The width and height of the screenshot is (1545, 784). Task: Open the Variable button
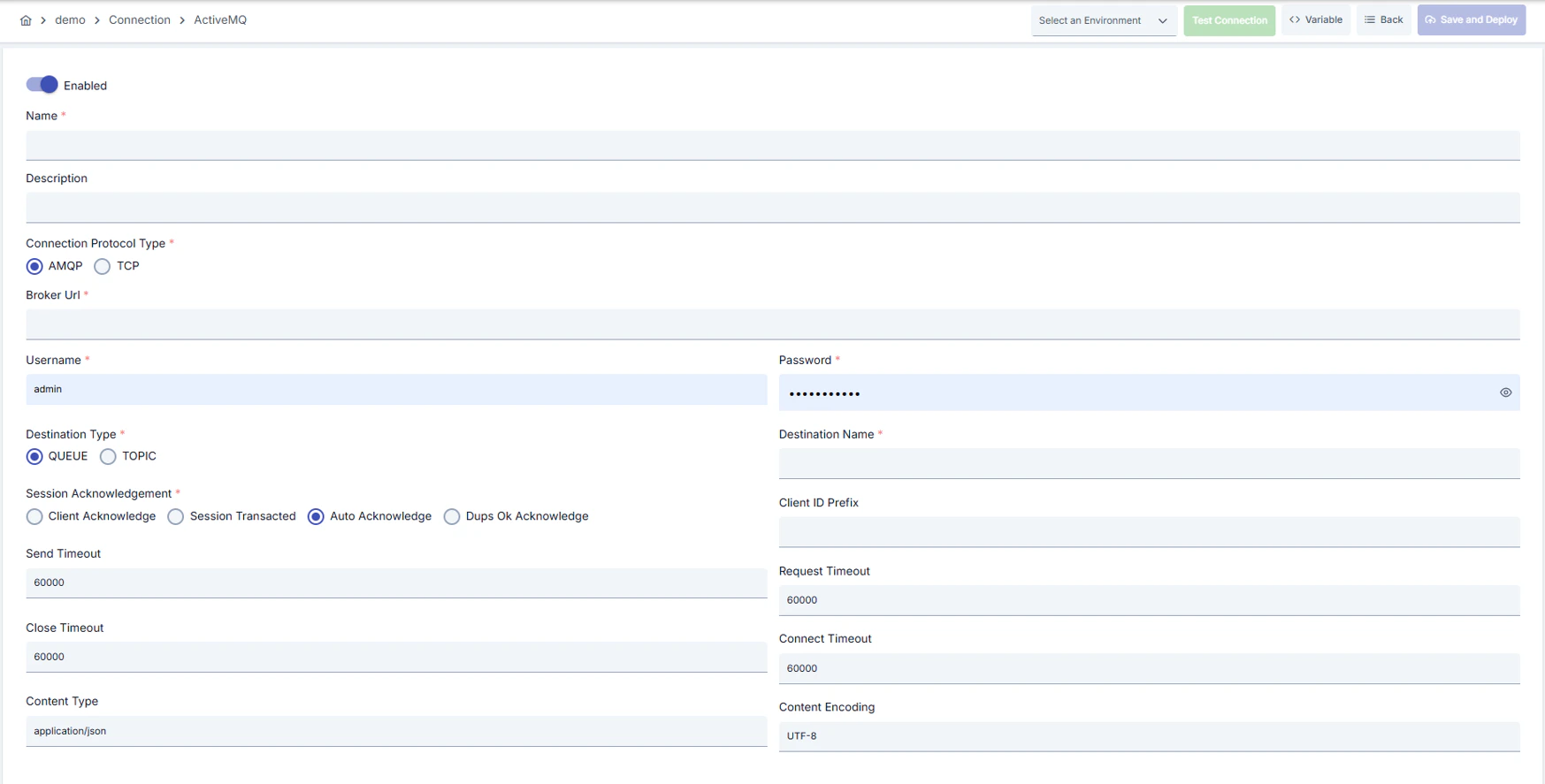click(1316, 20)
